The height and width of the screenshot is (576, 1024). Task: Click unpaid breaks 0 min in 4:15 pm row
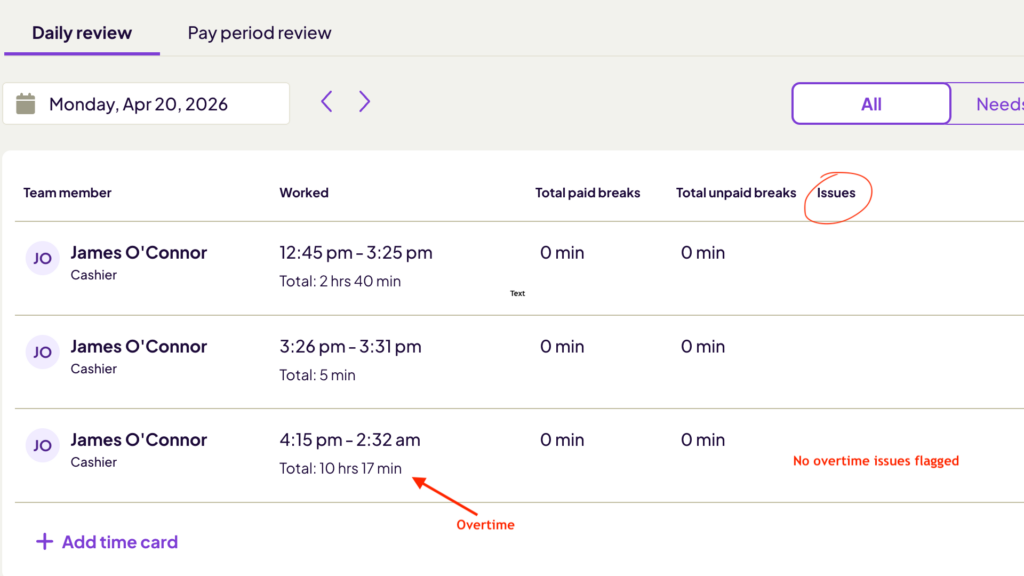pos(703,440)
